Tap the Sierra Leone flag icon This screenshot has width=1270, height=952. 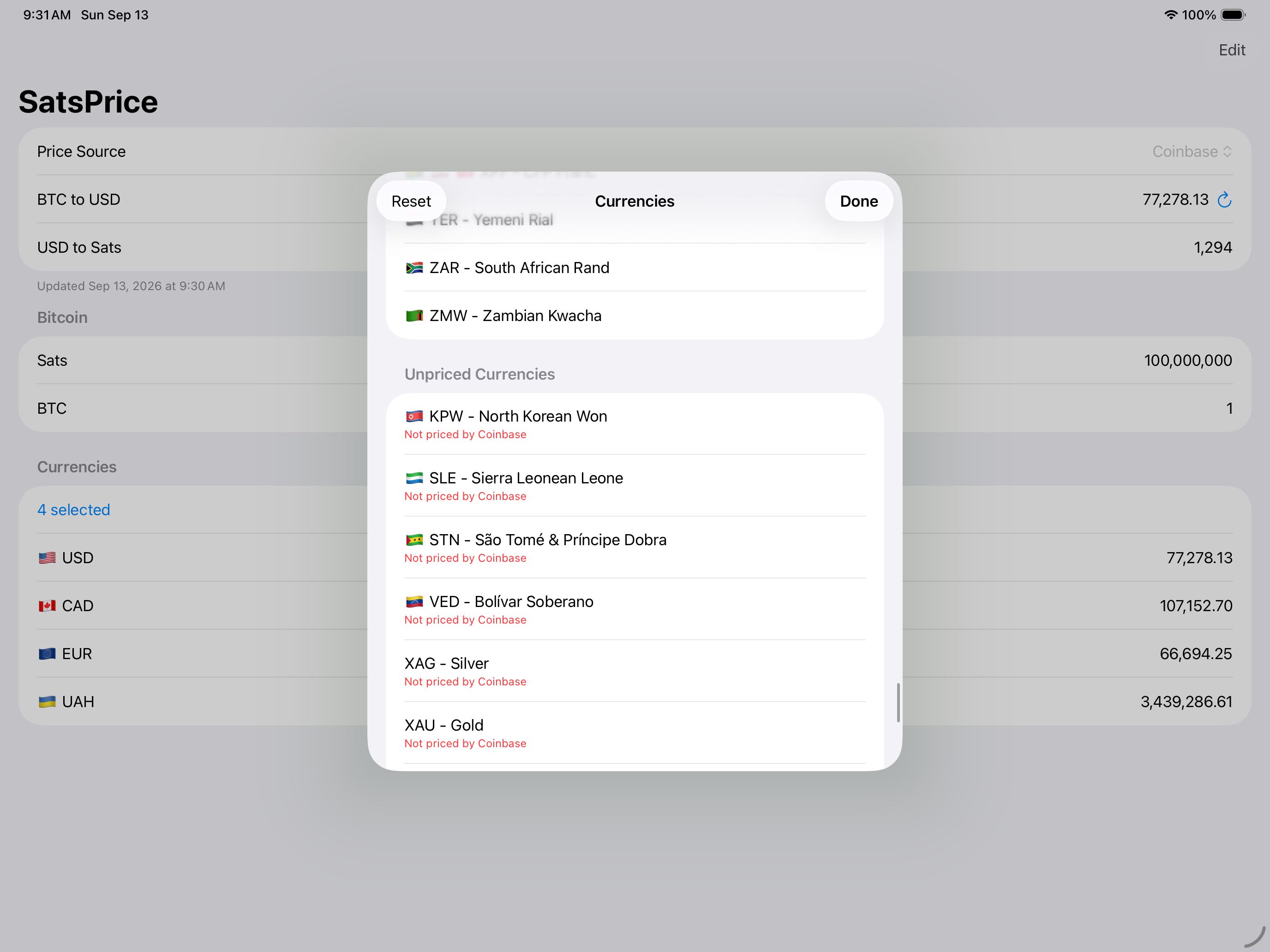[414, 478]
